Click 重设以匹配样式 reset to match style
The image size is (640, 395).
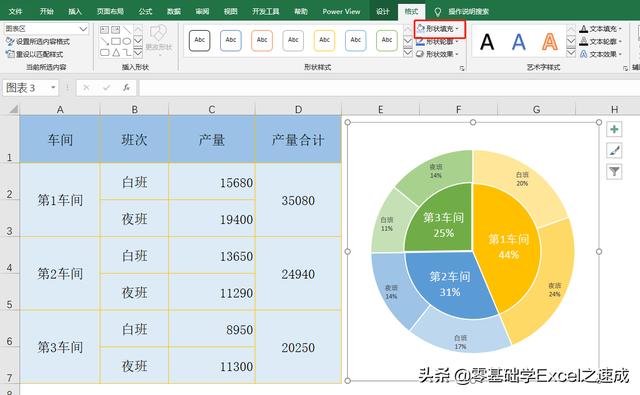pos(34,54)
